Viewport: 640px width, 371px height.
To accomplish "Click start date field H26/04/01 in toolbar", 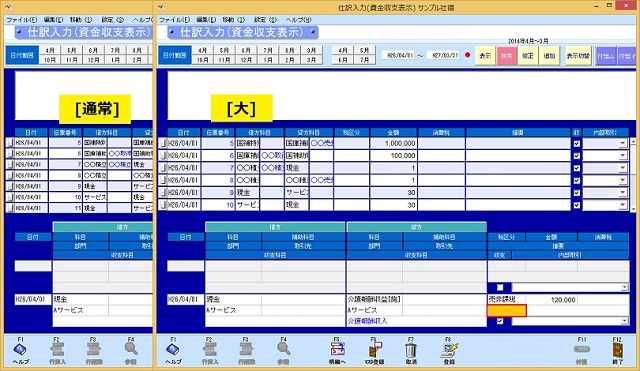I will pyautogui.click(x=398, y=55).
